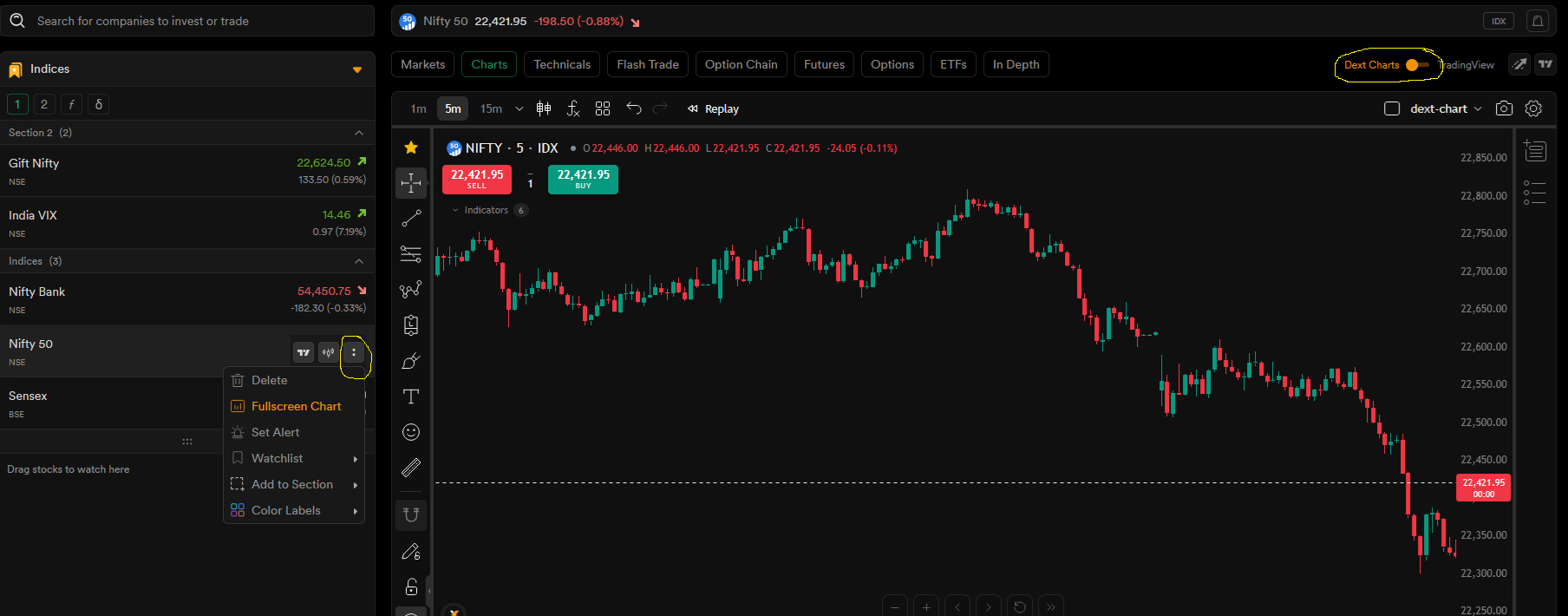The height and width of the screenshot is (616, 1568).
Task: Click the notification bell icon
Action: pyautogui.click(x=1538, y=21)
